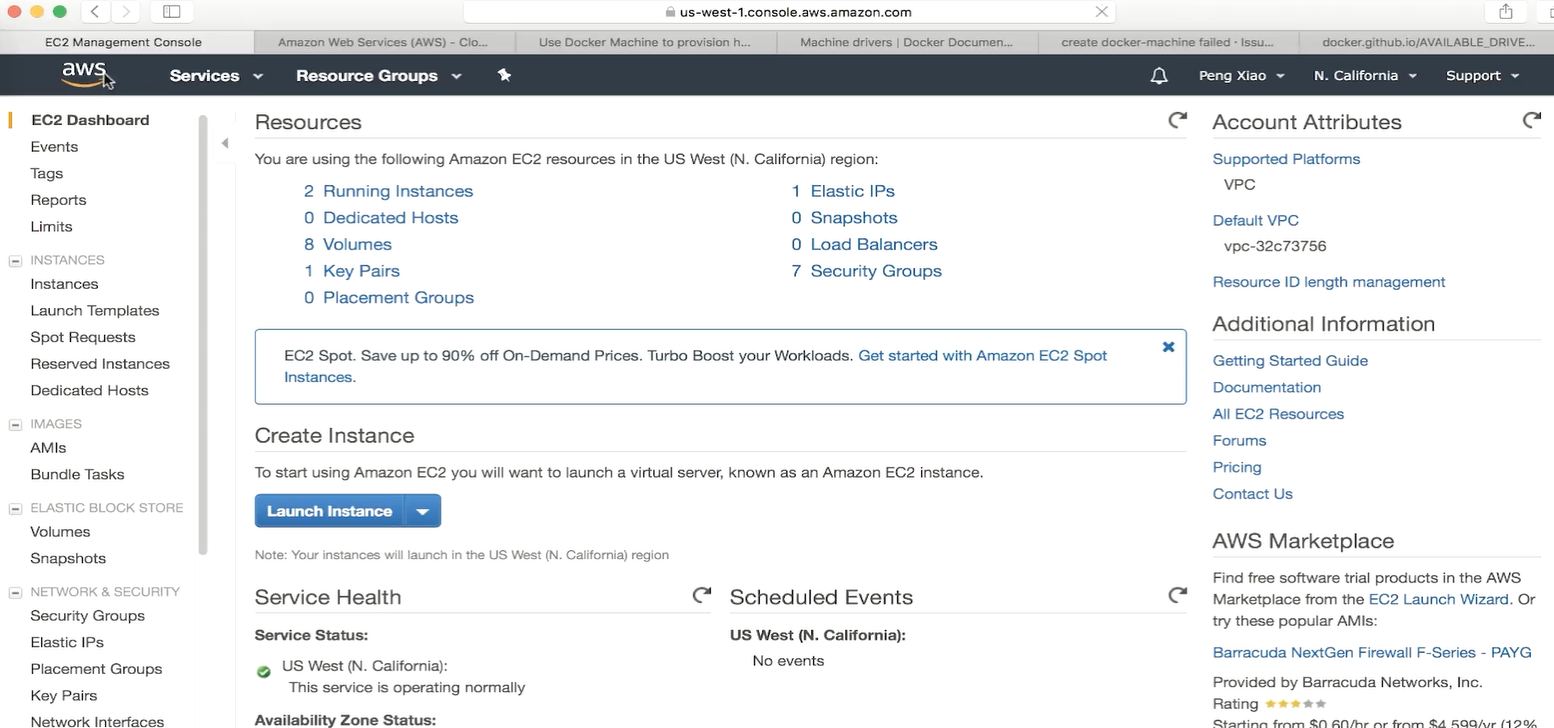Select the EC2 Management Console tab

click(124, 42)
